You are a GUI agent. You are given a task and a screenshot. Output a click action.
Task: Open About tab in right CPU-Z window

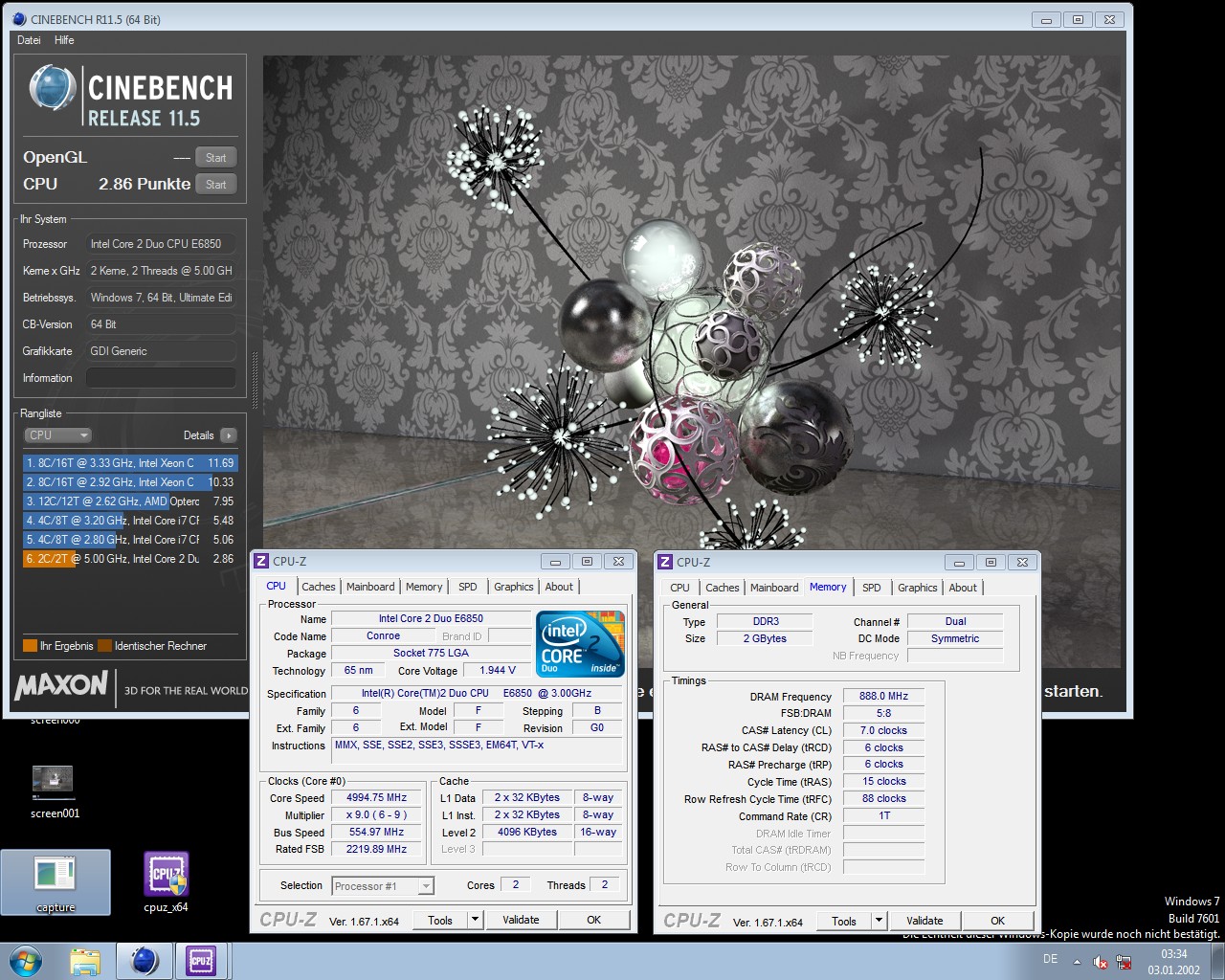tap(963, 588)
